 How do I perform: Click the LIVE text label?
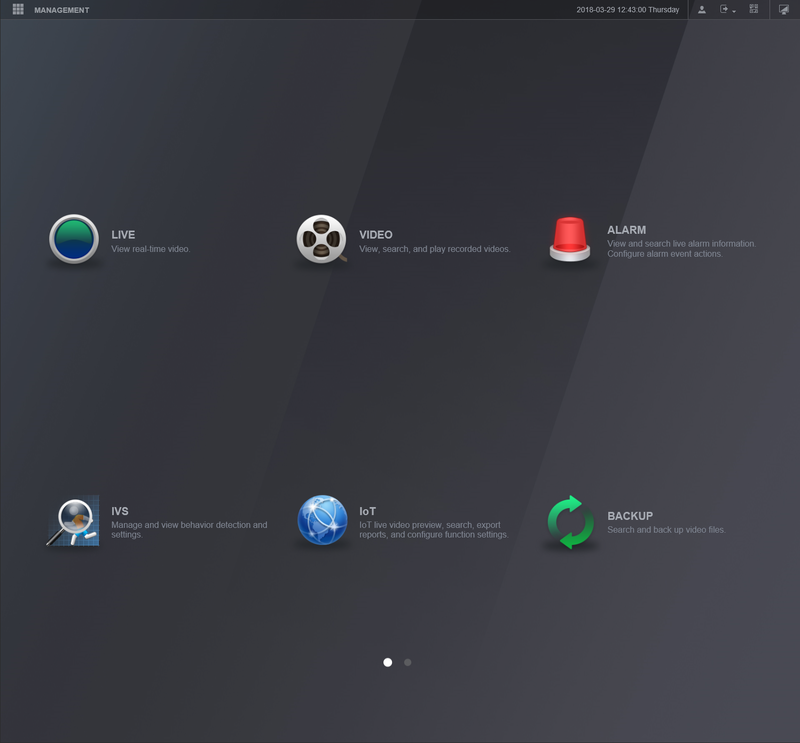pos(122,234)
